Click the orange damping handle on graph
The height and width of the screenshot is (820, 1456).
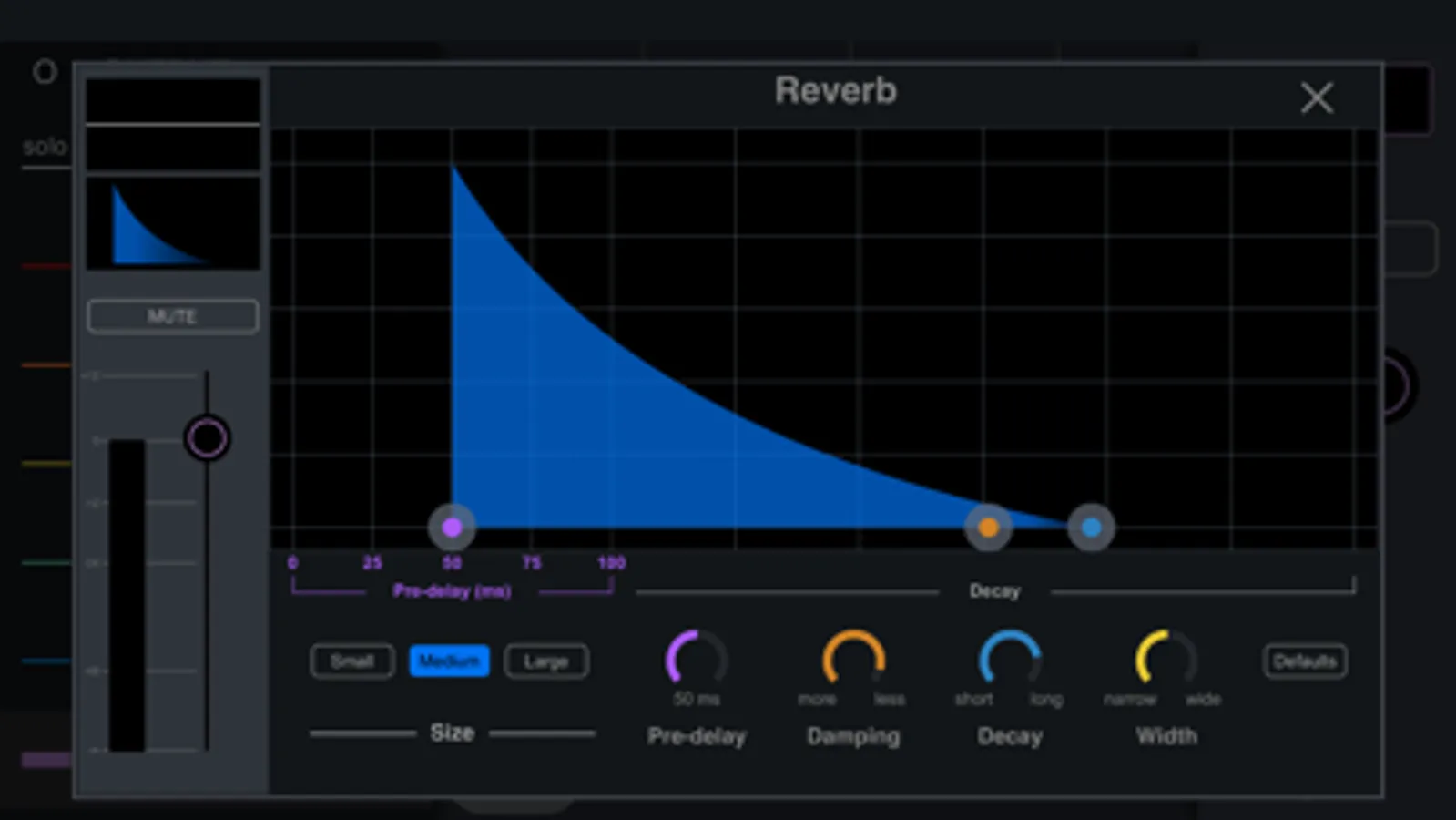click(x=988, y=527)
